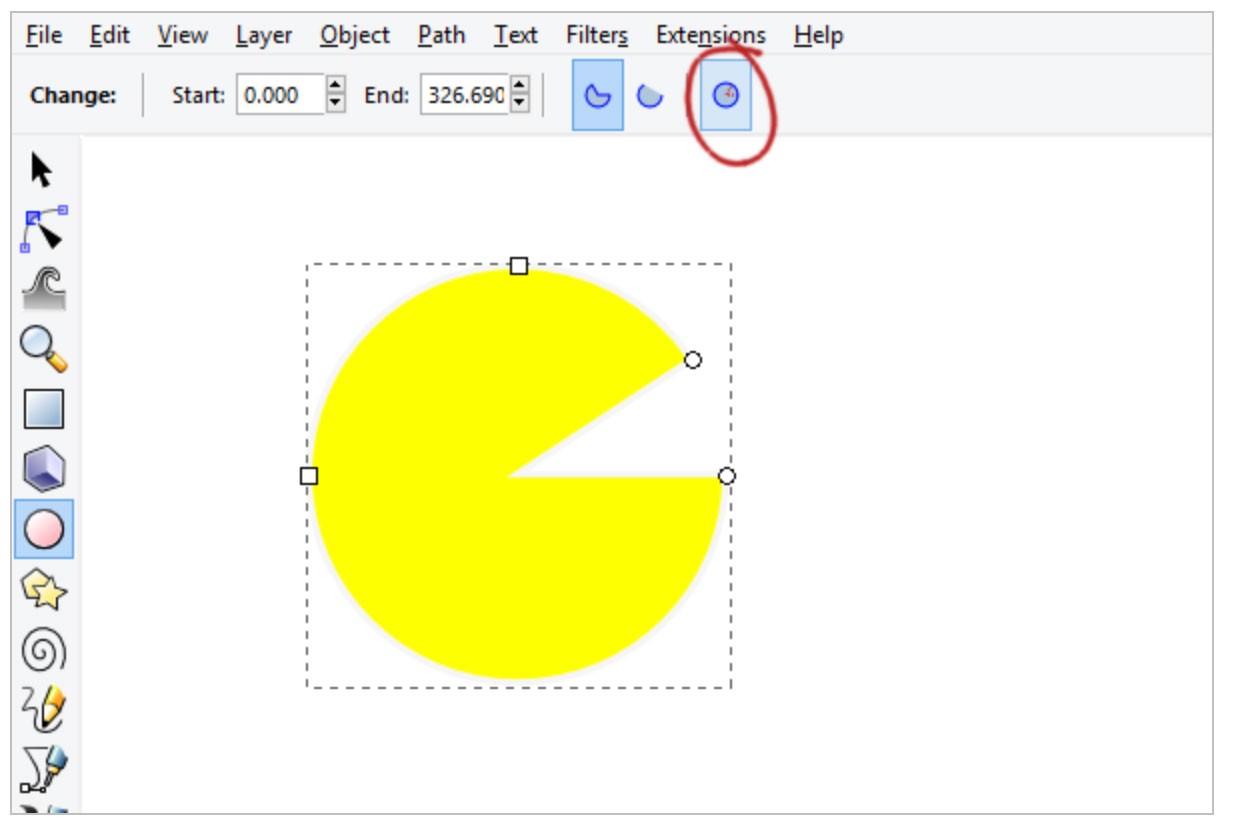The image size is (1236, 829).
Task: Select the Pencil freehand tool
Action: (43, 709)
